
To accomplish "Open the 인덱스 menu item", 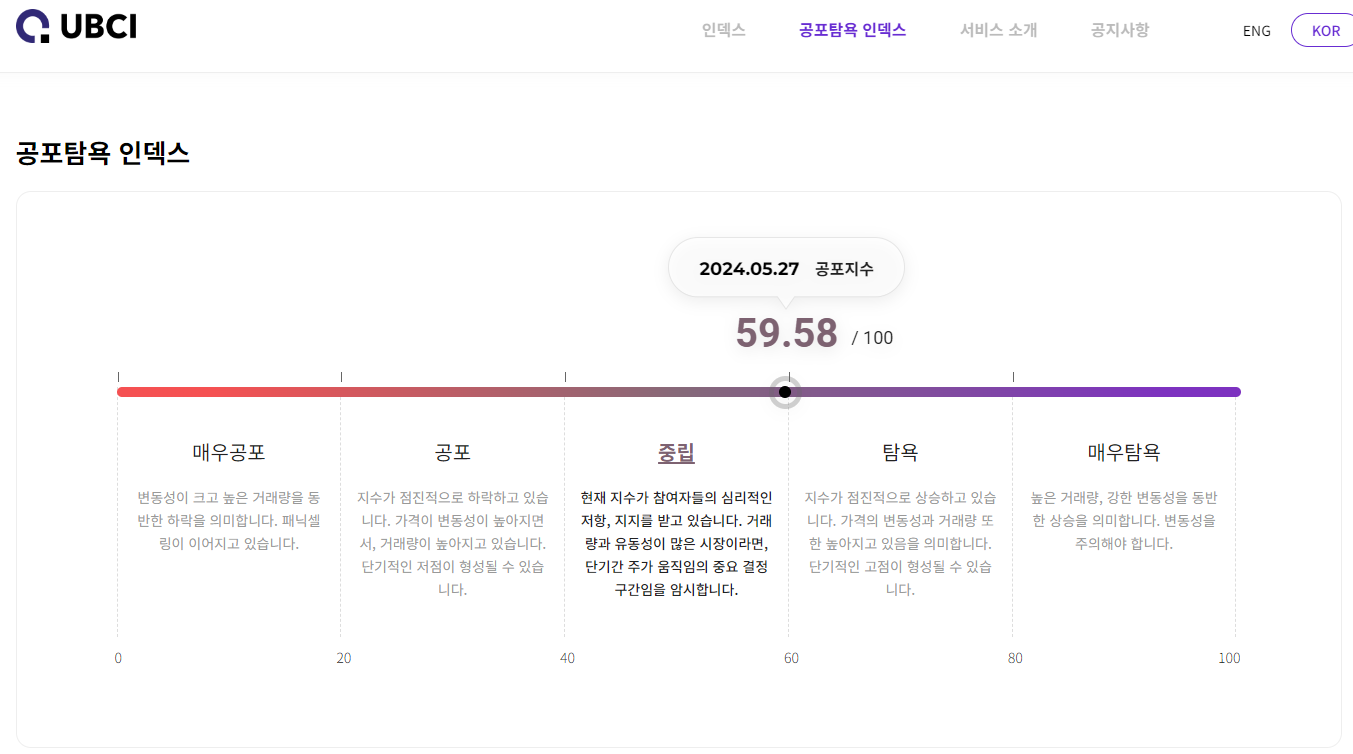I will coord(724,30).
